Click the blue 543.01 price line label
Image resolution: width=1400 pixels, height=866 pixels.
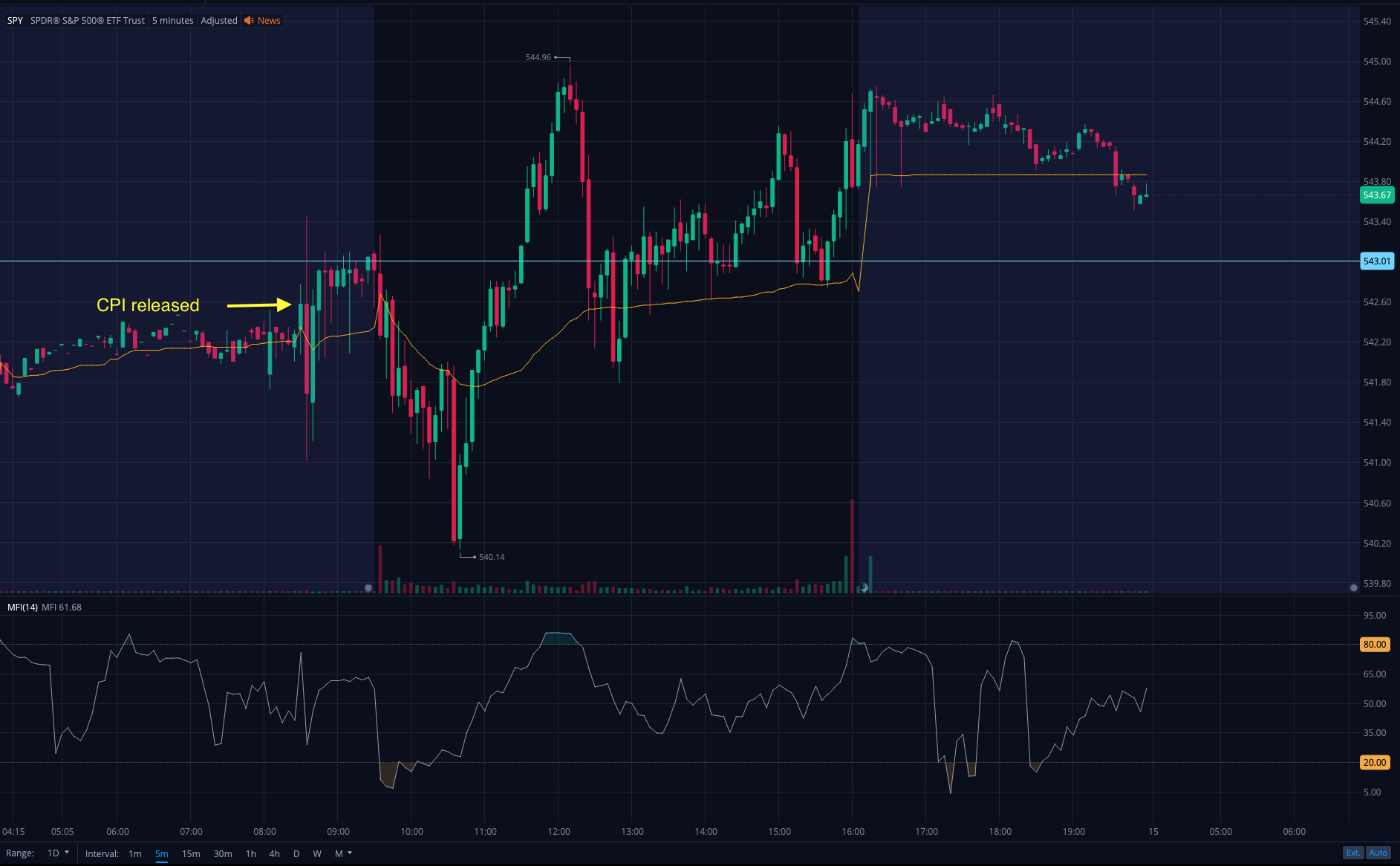click(x=1376, y=261)
